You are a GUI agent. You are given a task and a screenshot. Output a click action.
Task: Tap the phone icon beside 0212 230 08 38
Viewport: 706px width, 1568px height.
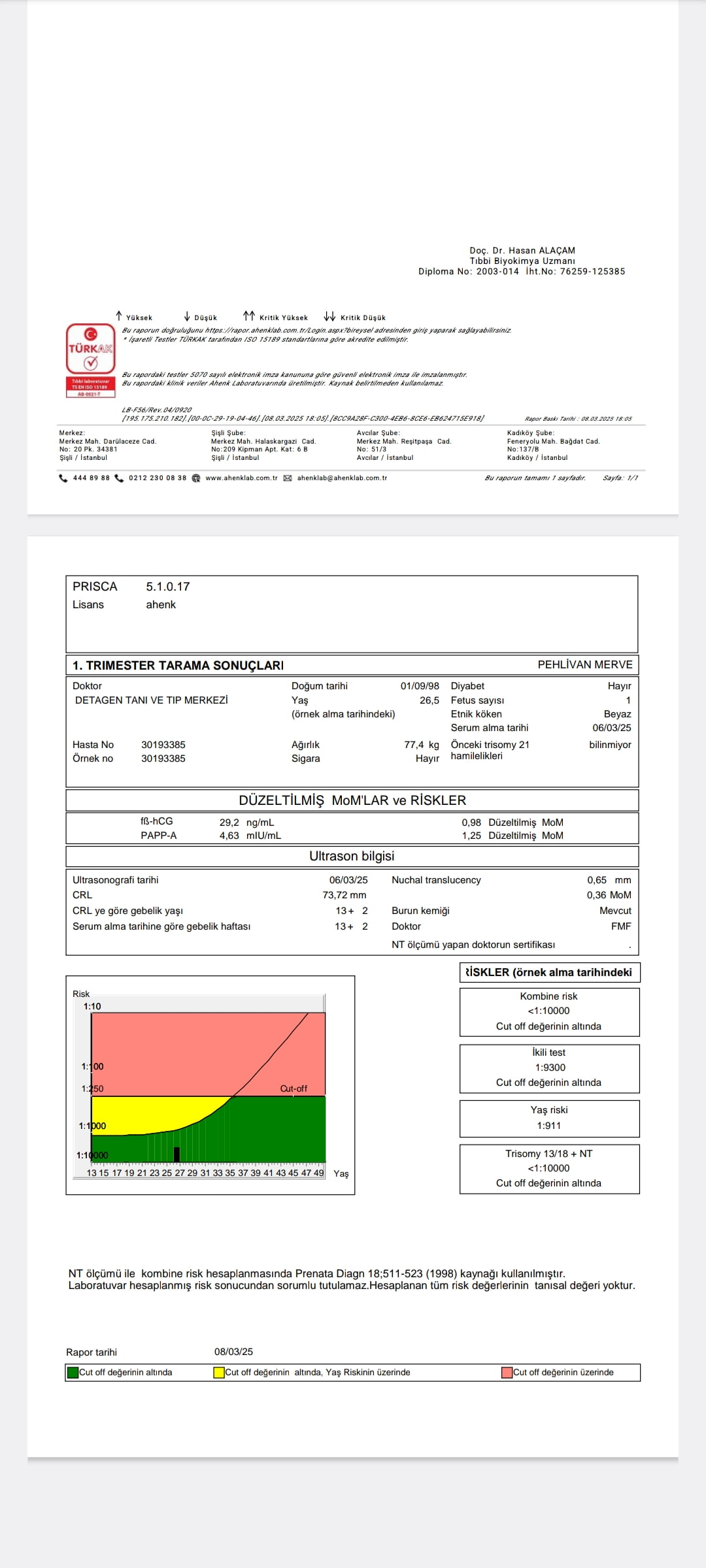(119, 478)
